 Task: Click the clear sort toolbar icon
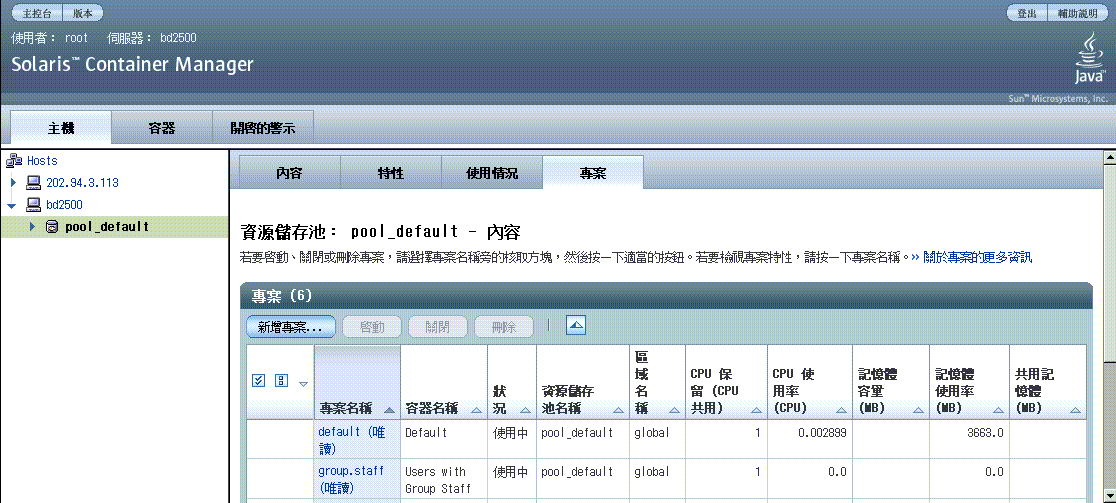(x=576, y=326)
